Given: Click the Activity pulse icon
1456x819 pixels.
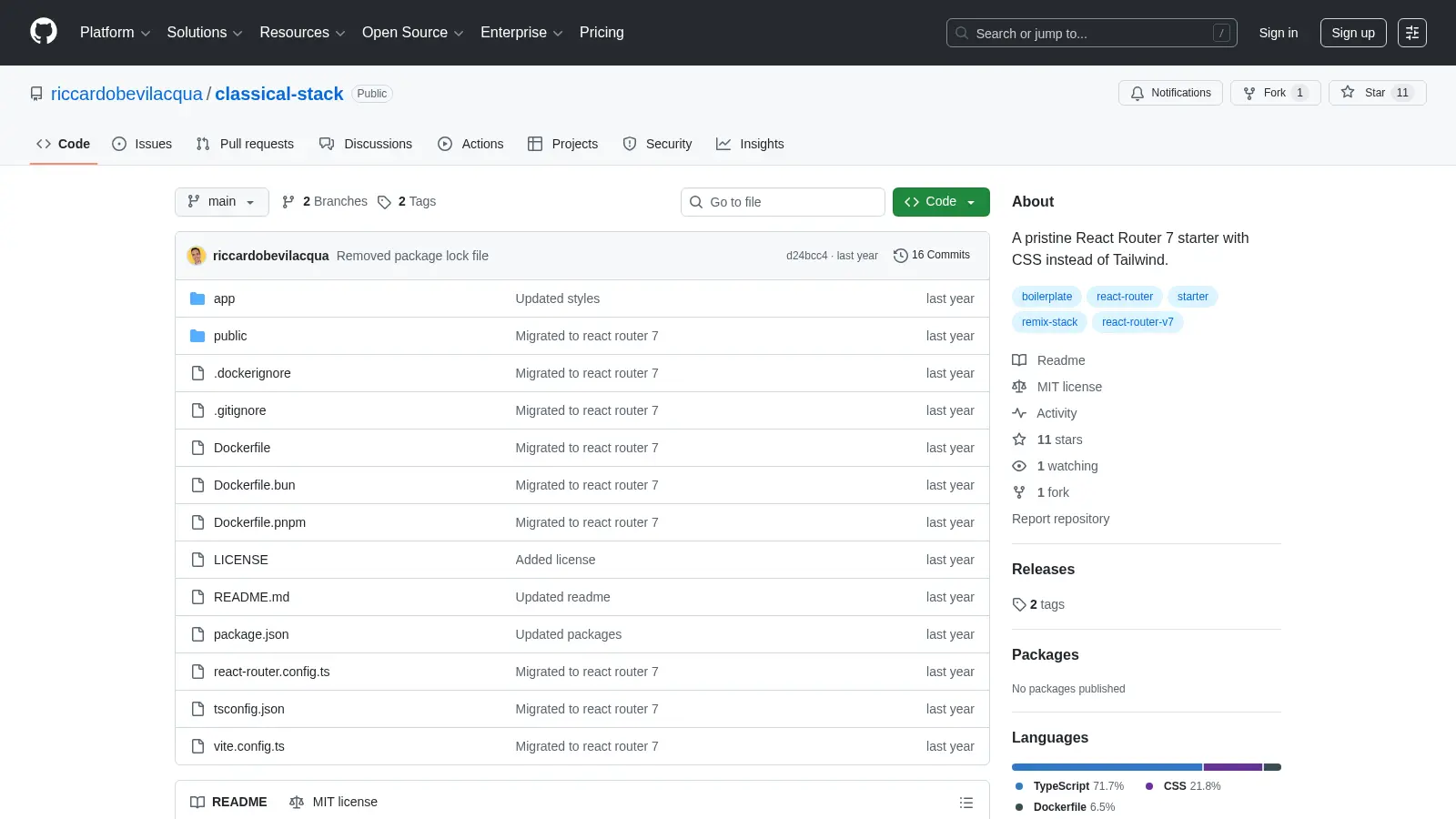Looking at the screenshot, I should coord(1019,413).
